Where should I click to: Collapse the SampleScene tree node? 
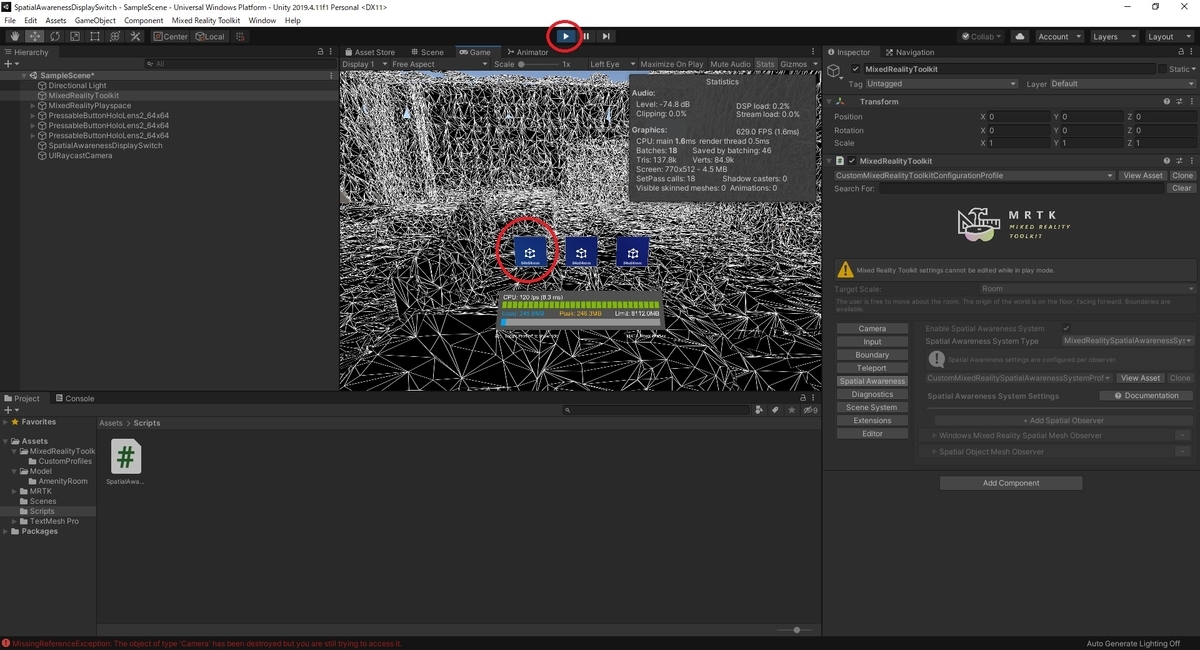pos(24,75)
